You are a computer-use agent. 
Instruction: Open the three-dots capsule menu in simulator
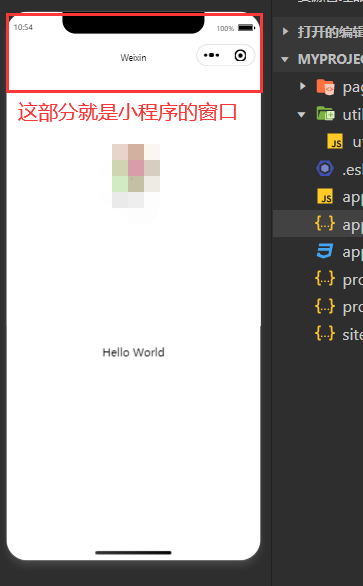pyautogui.click(x=212, y=55)
